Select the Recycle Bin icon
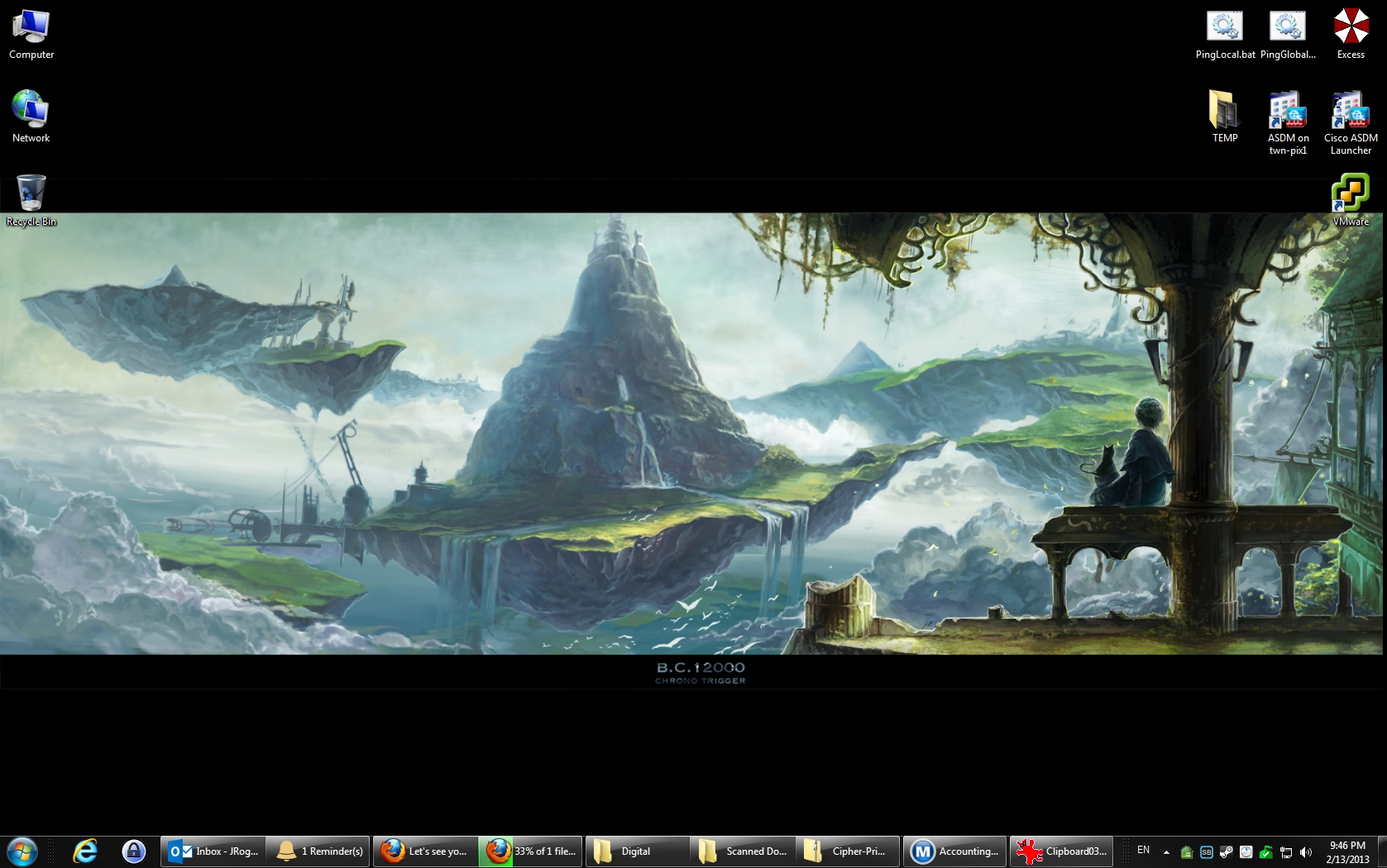The image size is (1387, 868). (31, 200)
